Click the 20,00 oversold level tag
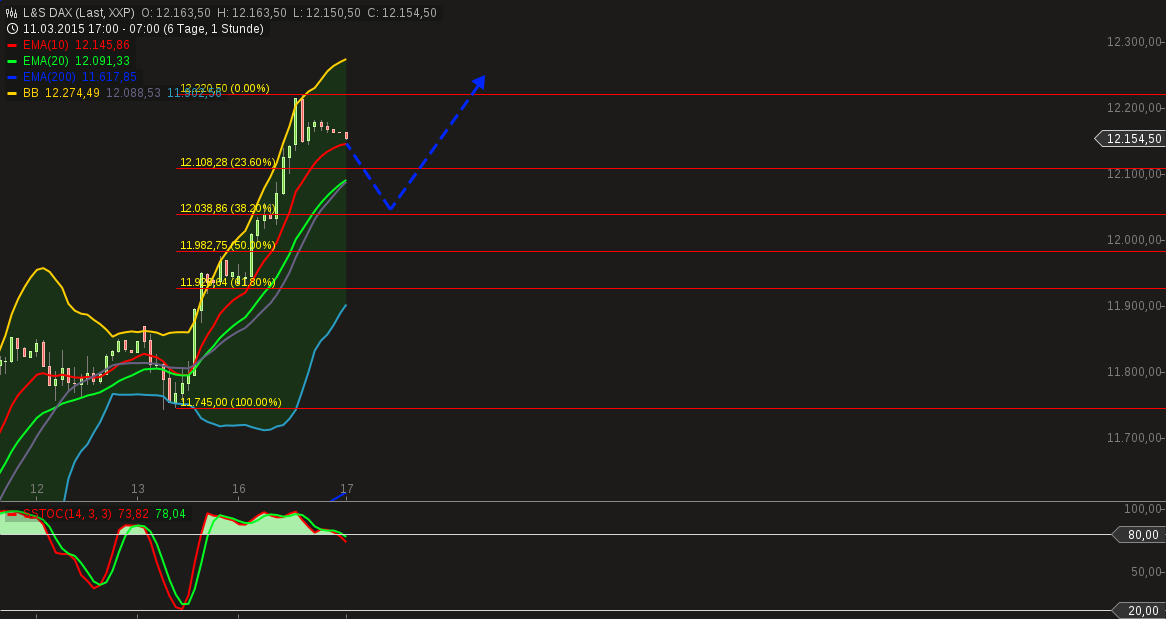 (1138, 611)
